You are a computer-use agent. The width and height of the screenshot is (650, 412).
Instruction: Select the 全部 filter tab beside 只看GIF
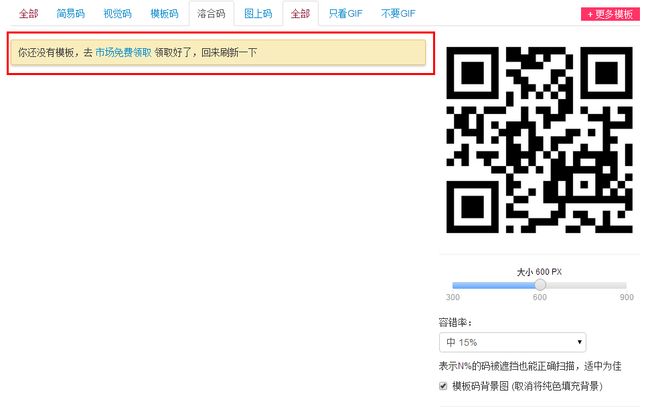[301, 14]
